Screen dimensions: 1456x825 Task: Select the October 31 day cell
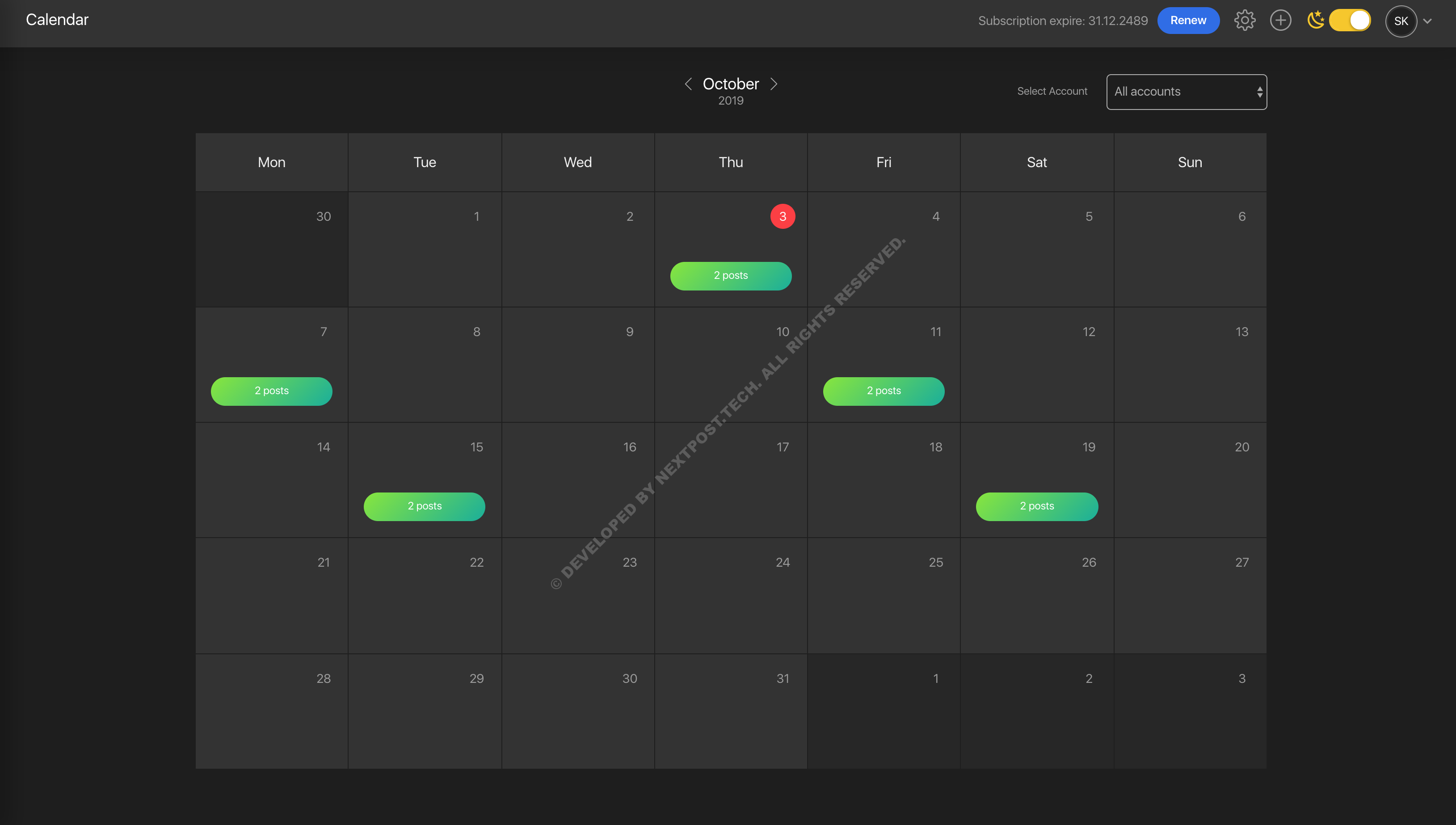click(x=731, y=711)
